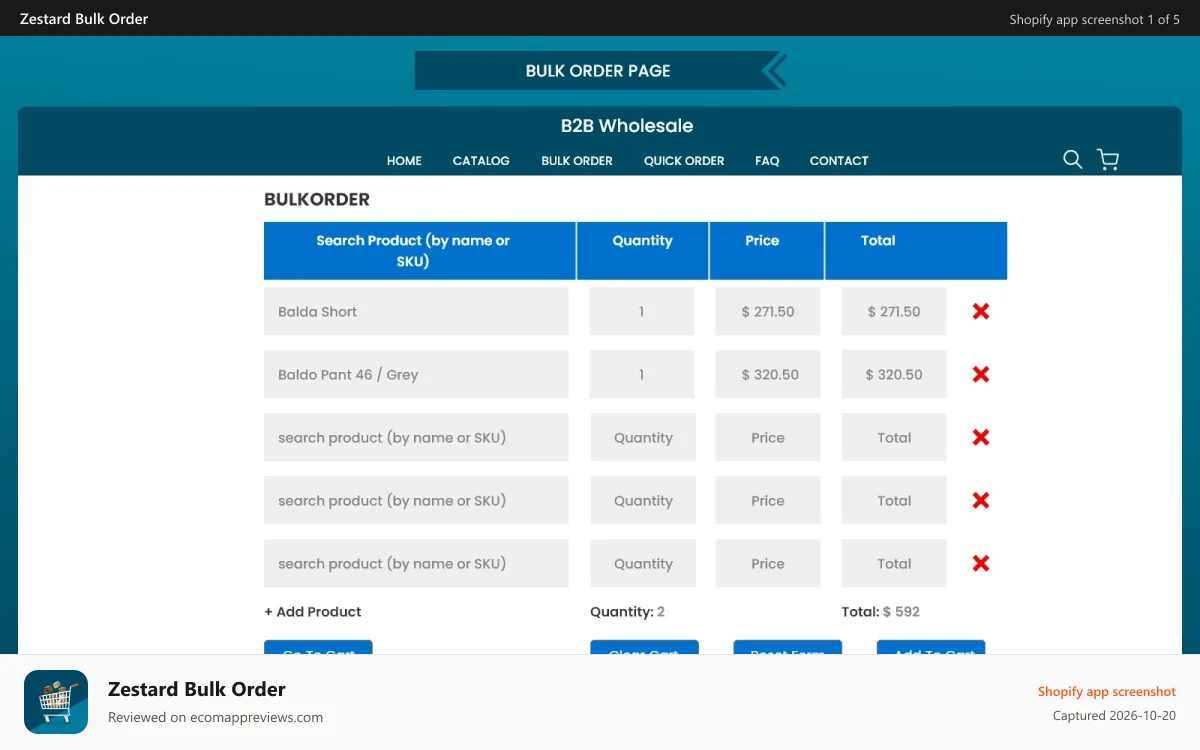The width and height of the screenshot is (1200, 750).
Task: Open the FAQ menu item
Action: click(767, 161)
